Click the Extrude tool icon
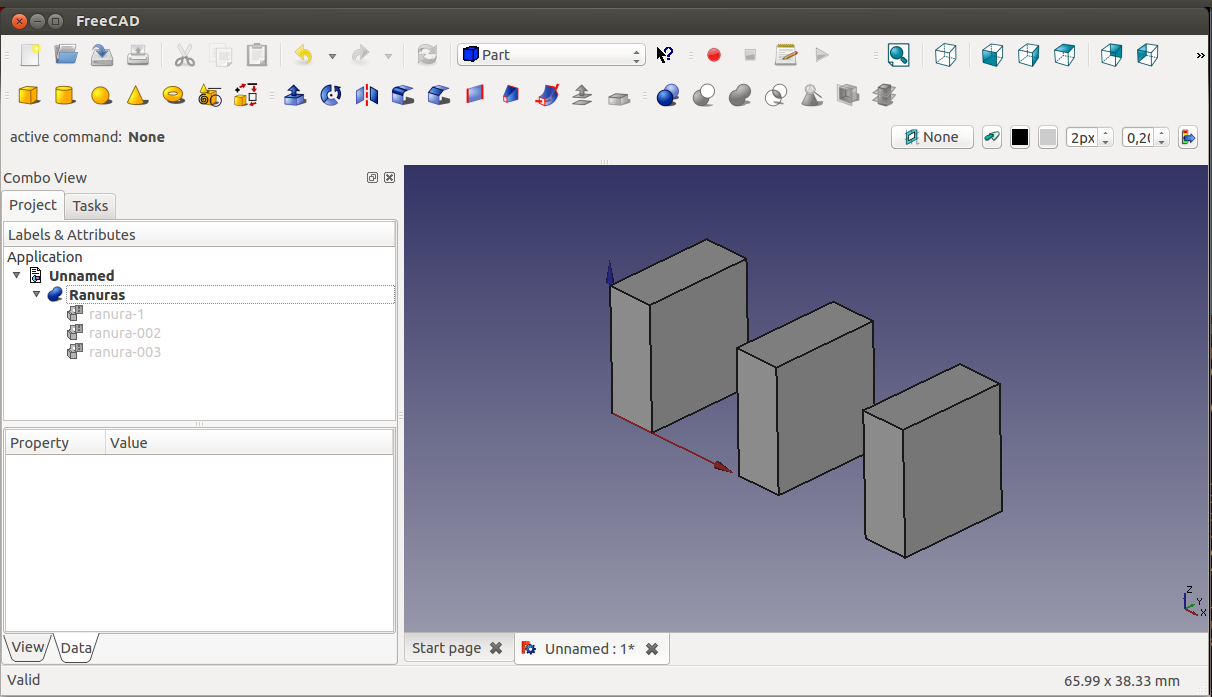This screenshot has height=697, width=1212. [x=294, y=96]
